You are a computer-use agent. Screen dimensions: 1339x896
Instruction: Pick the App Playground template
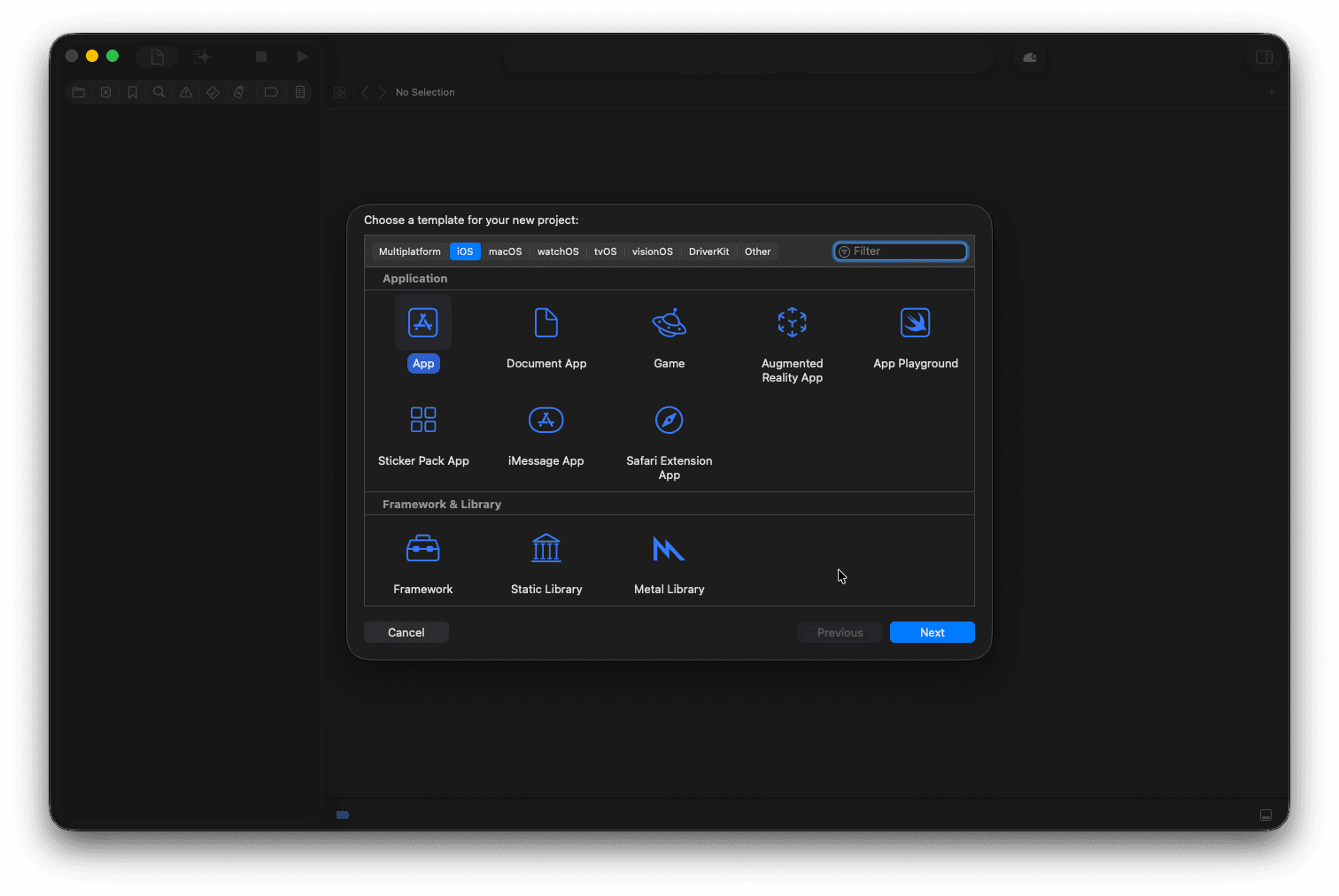point(915,323)
